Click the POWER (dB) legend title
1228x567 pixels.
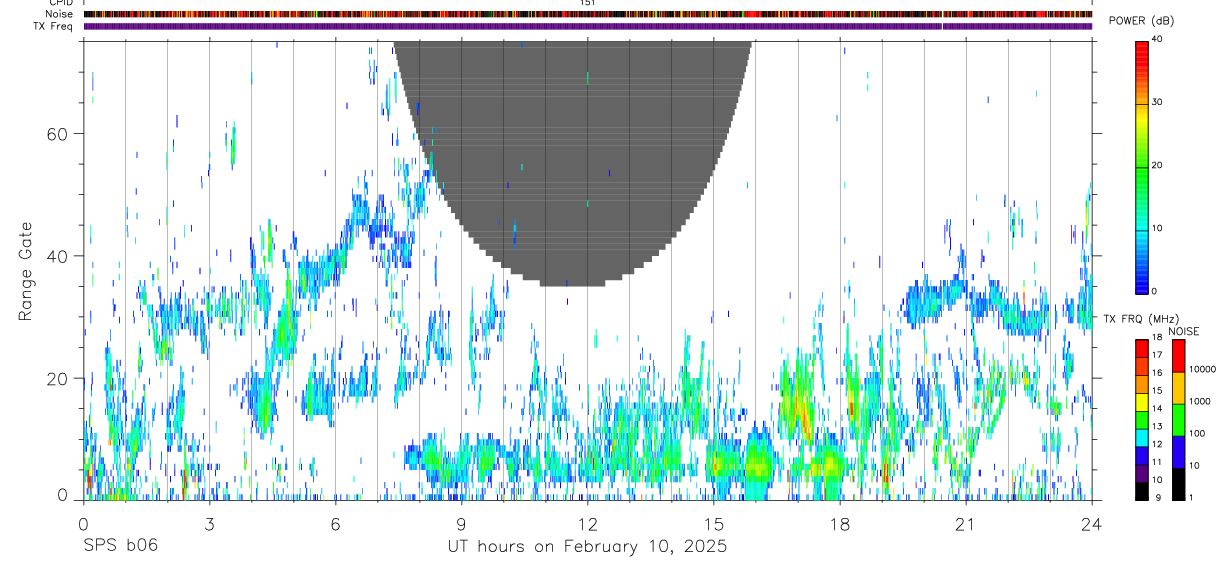[1141, 21]
